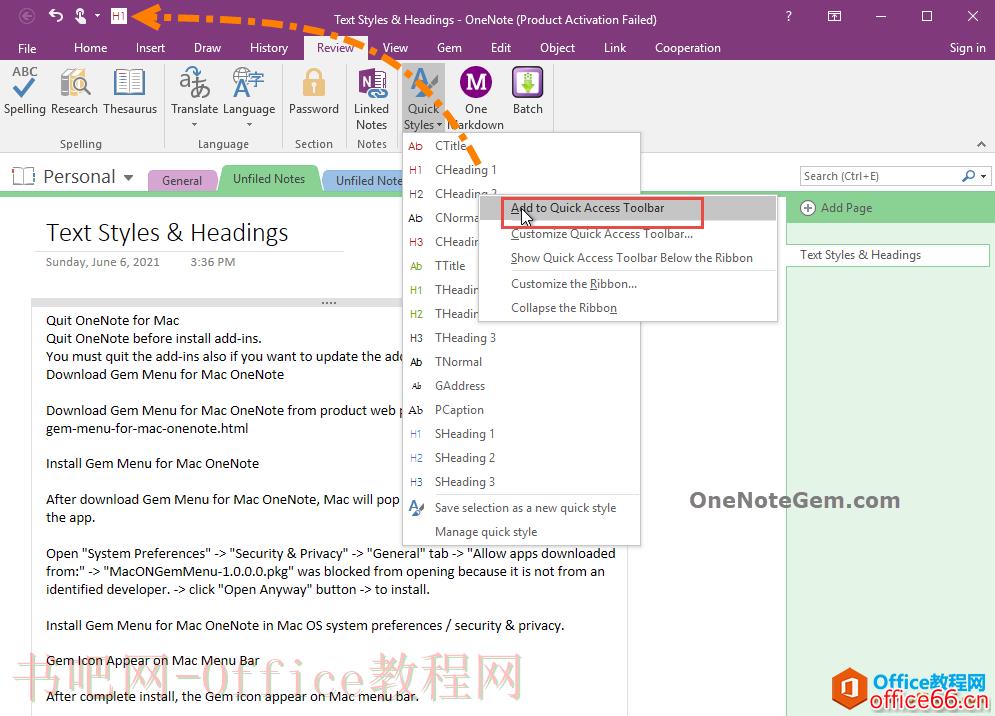The width and height of the screenshot is (995, 716).
Task: Switch to the Home tab
Action: 90,48
